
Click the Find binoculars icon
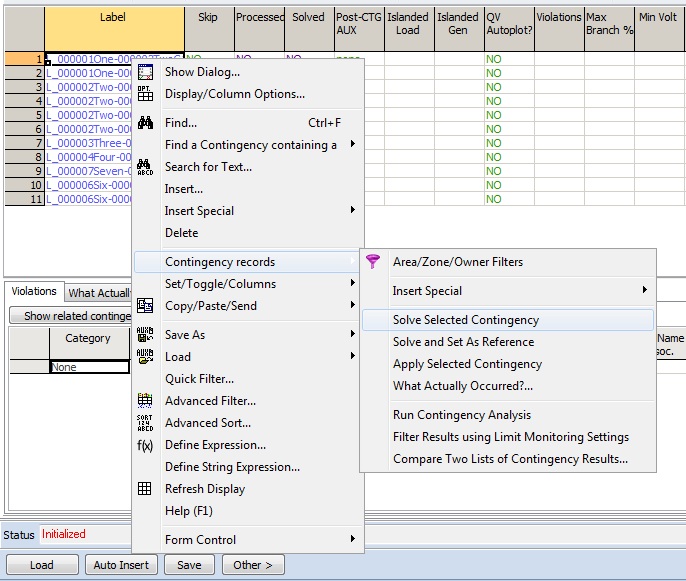coord(145,123)
